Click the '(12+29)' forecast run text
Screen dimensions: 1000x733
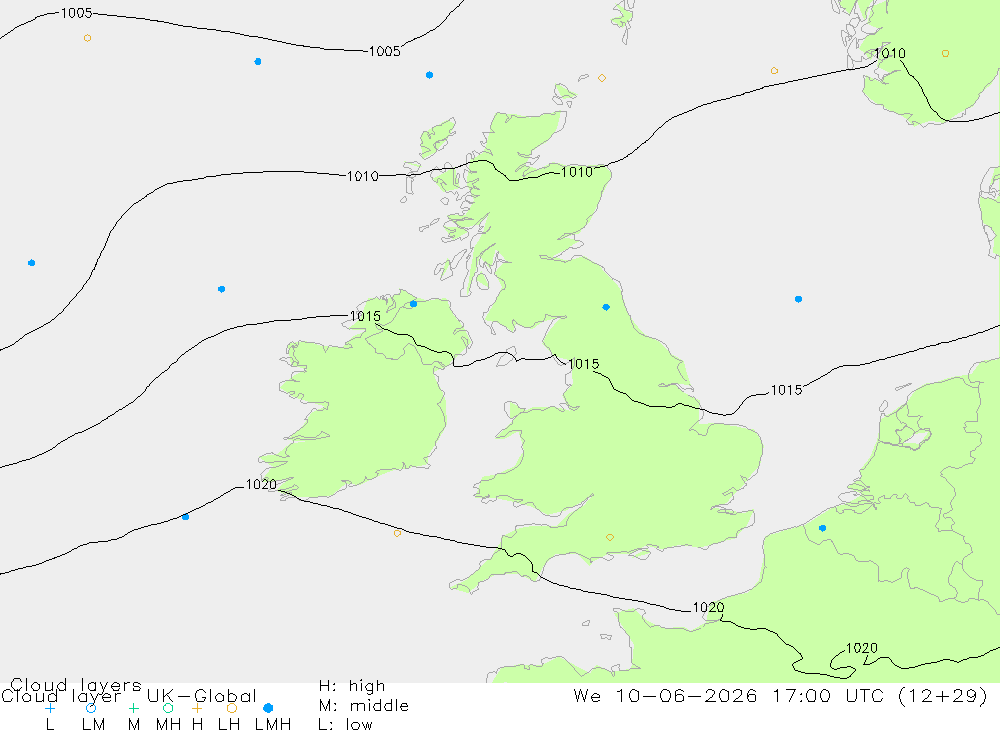click(943, 695)
